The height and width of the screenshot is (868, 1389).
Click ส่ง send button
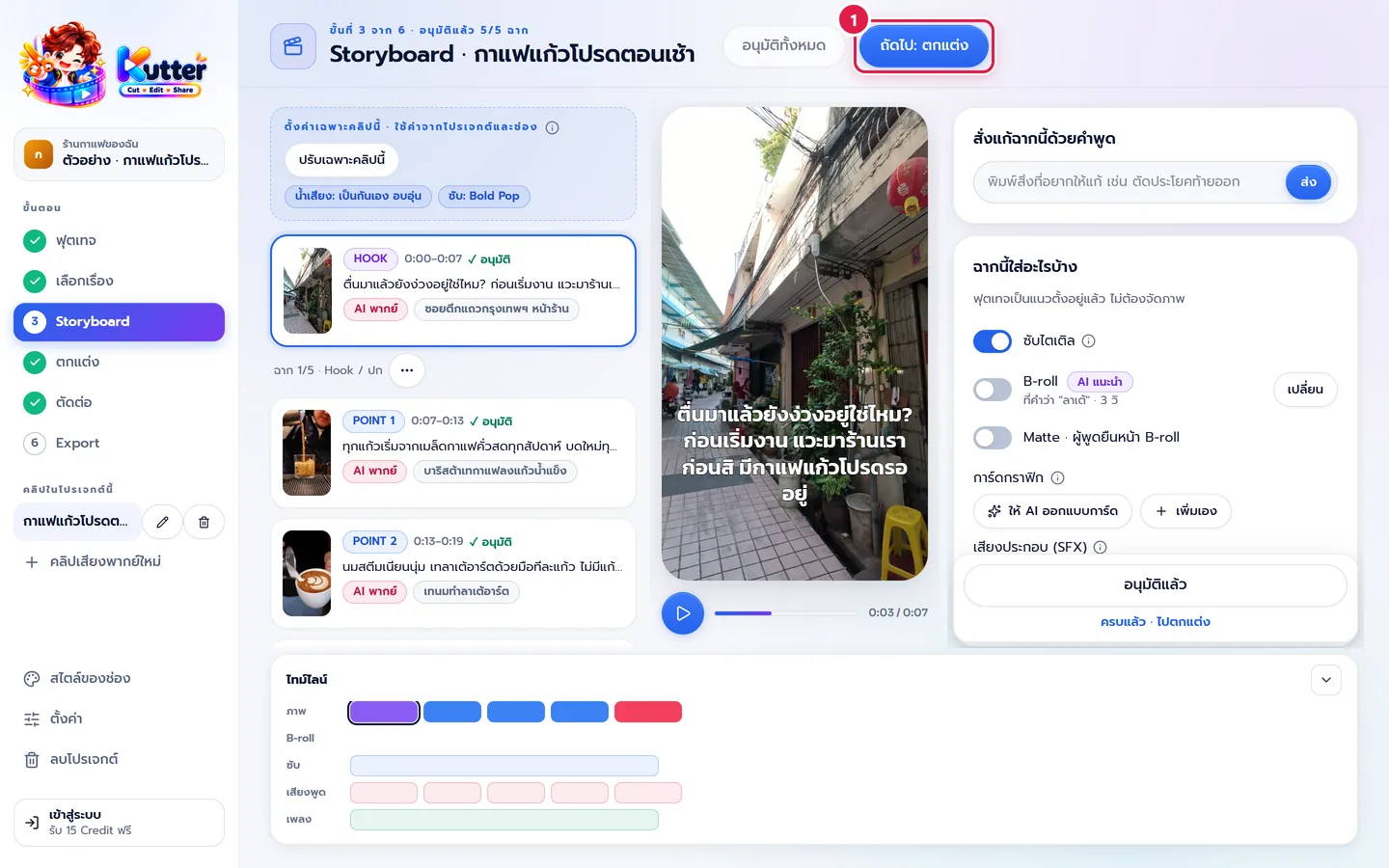coord(1308,182)
